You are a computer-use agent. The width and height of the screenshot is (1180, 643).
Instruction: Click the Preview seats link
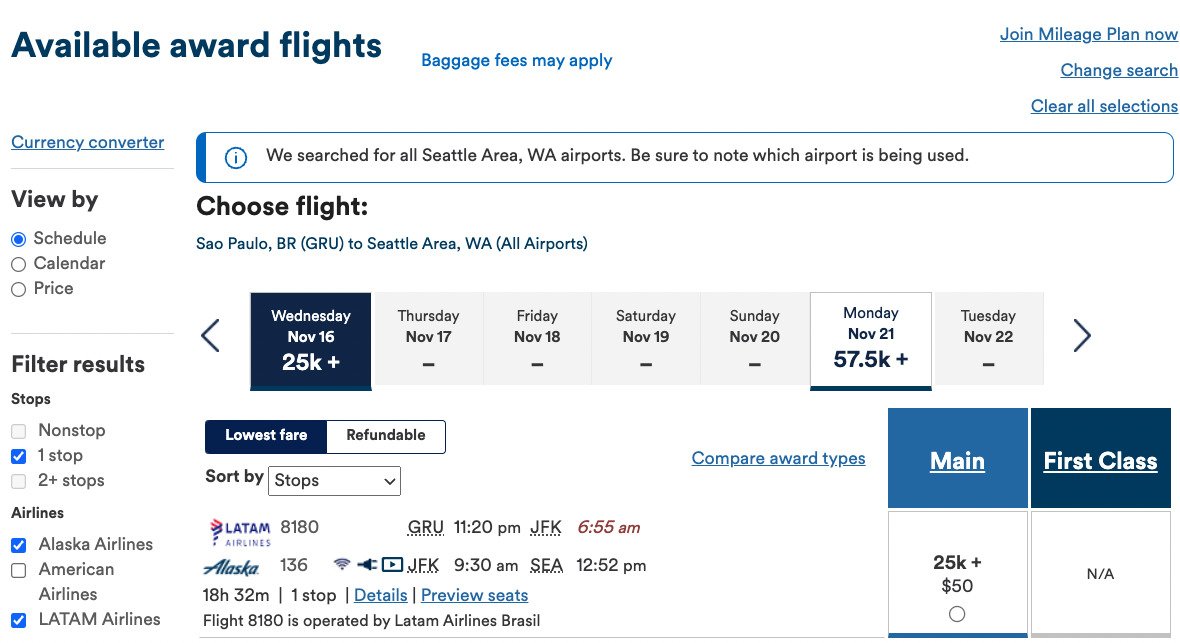click(474, 595)
